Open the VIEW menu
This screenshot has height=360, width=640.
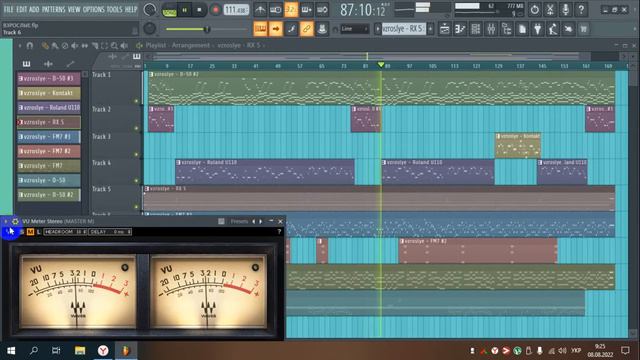click(74, 9)
